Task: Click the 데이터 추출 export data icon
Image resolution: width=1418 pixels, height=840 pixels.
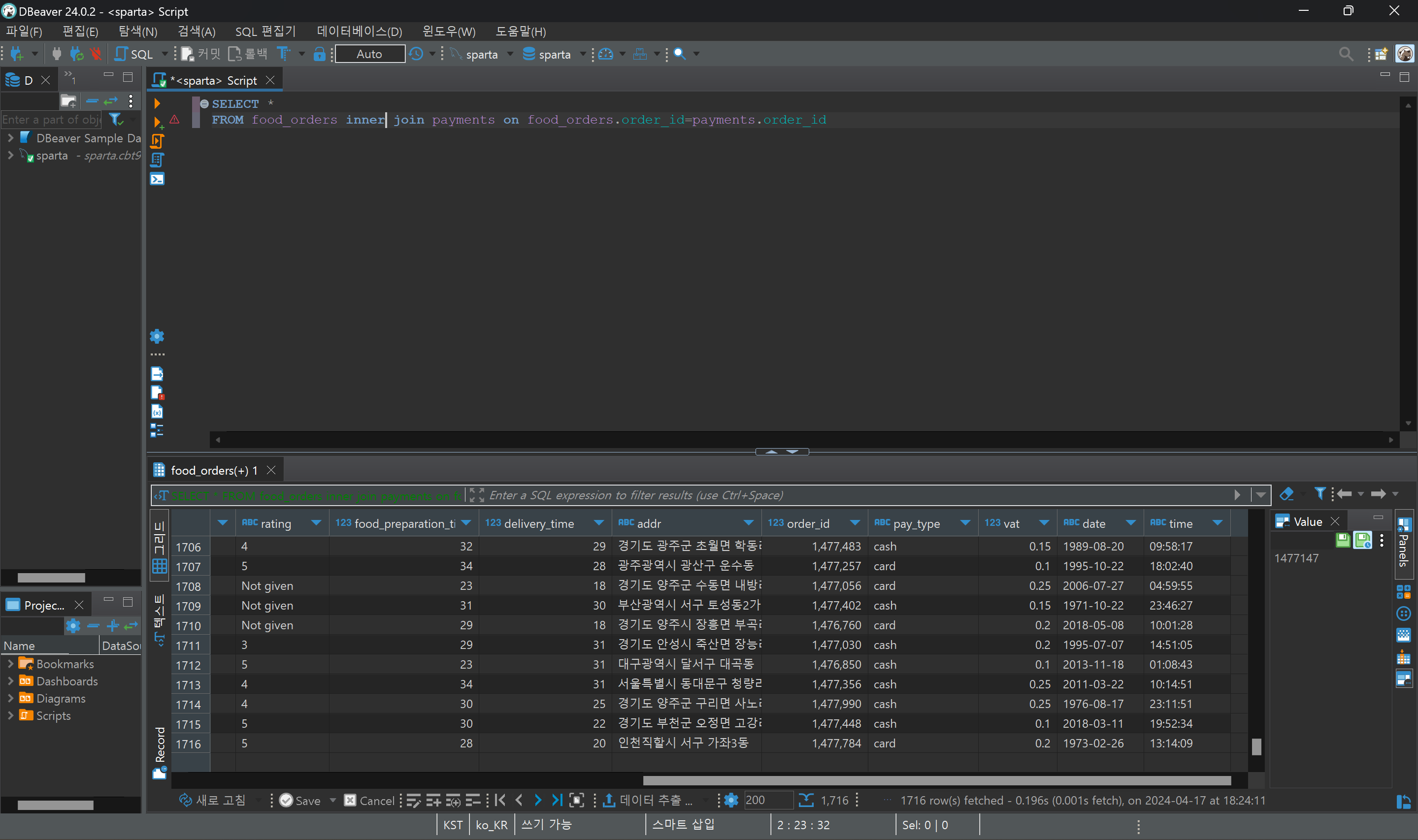Action: 608,800
